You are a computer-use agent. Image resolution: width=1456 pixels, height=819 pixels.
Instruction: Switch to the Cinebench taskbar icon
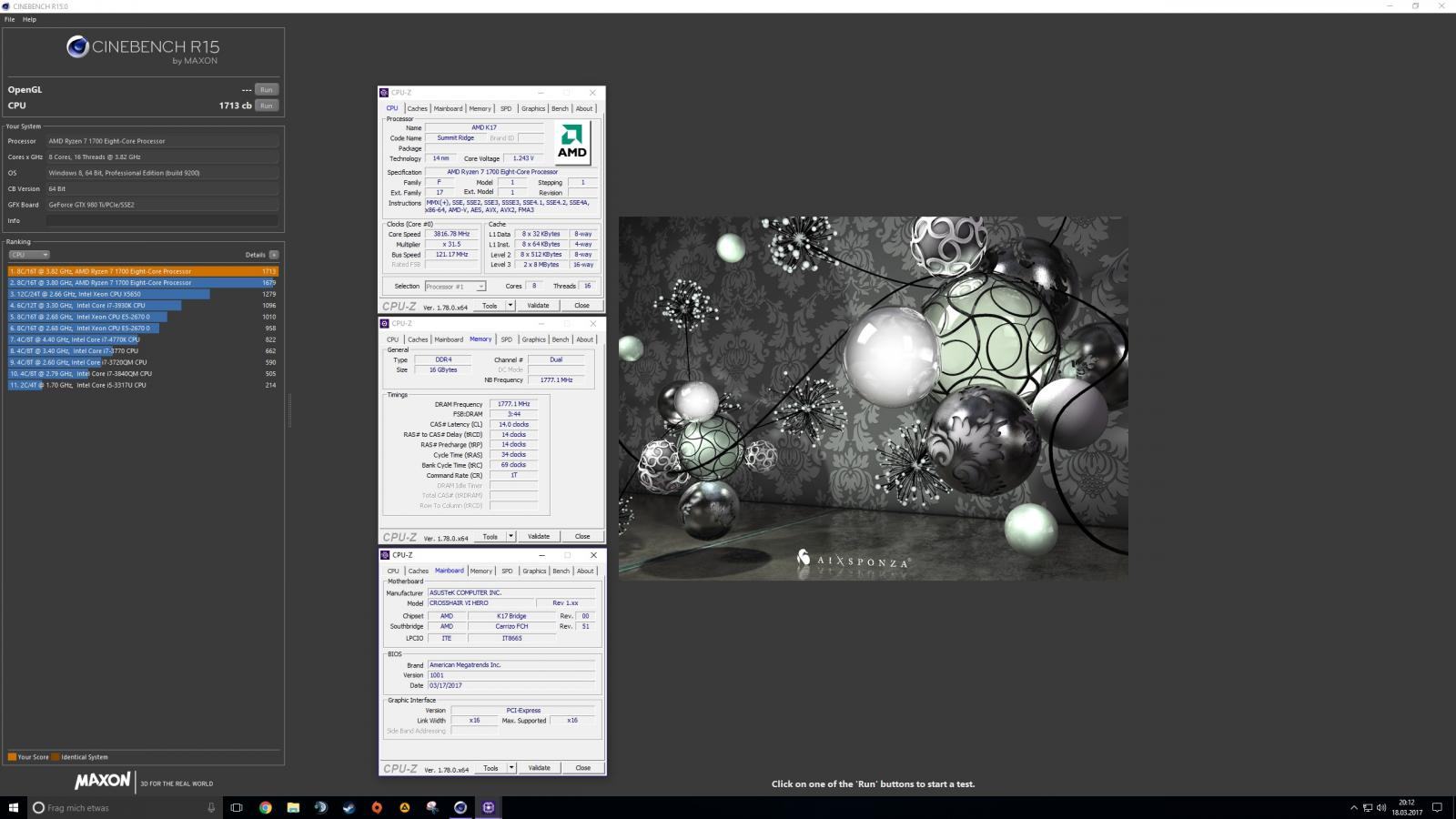(460, 807)
